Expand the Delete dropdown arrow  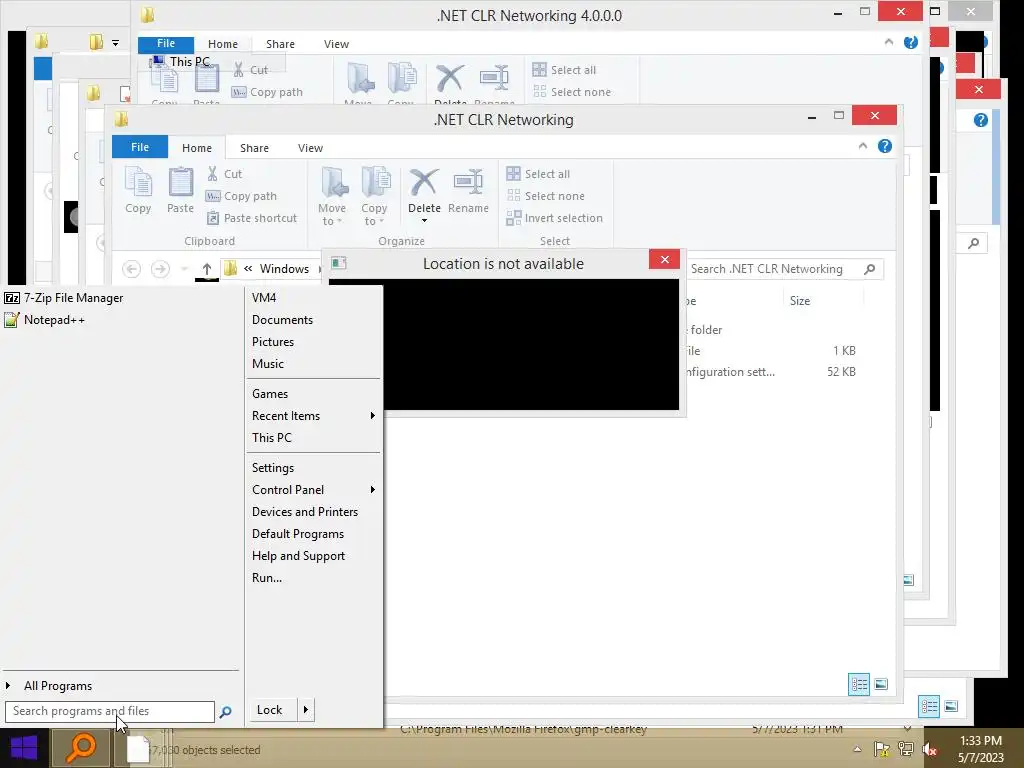click(424, 221)
